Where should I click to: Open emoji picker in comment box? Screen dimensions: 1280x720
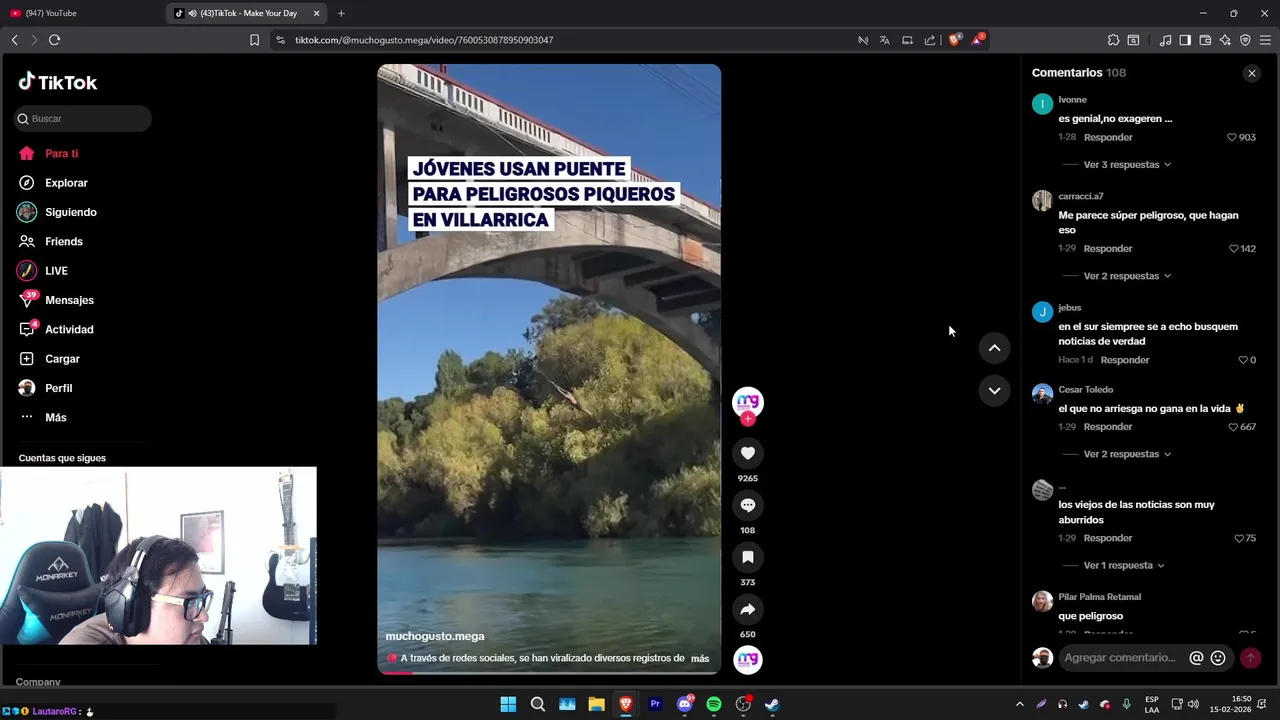[x=1218, y=658]
